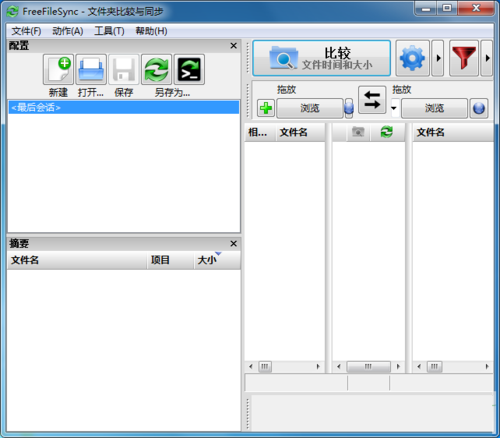
Task: Click left grid scroll-right arrow
Action: click(318, 367)
